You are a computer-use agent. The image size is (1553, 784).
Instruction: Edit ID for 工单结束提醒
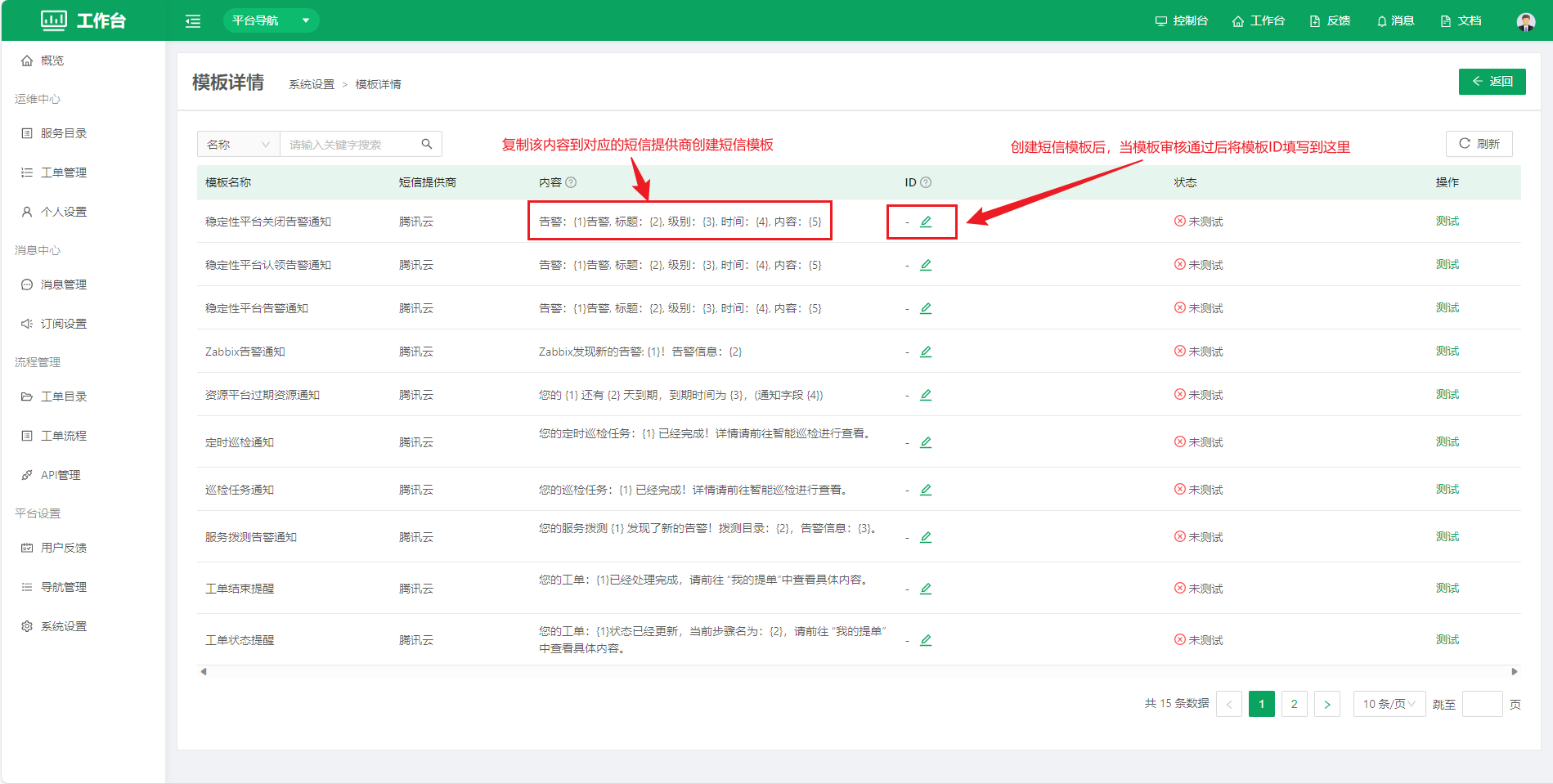pyautogui.click(x=926, y=589)
